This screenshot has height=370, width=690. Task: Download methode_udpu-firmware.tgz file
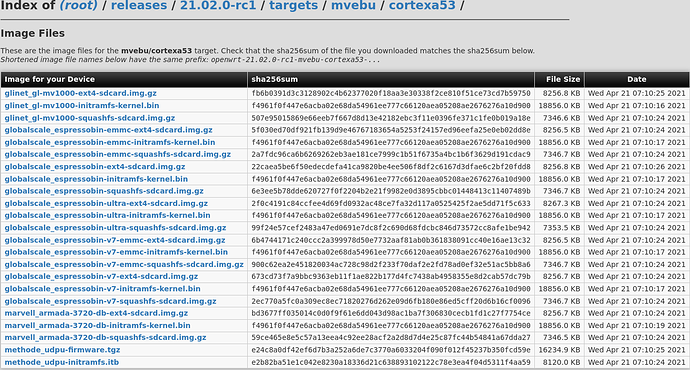tap(62, 350)
